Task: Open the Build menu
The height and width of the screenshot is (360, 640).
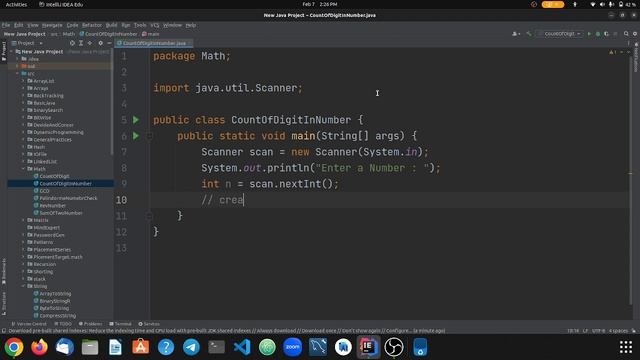Action: (111, 25)
